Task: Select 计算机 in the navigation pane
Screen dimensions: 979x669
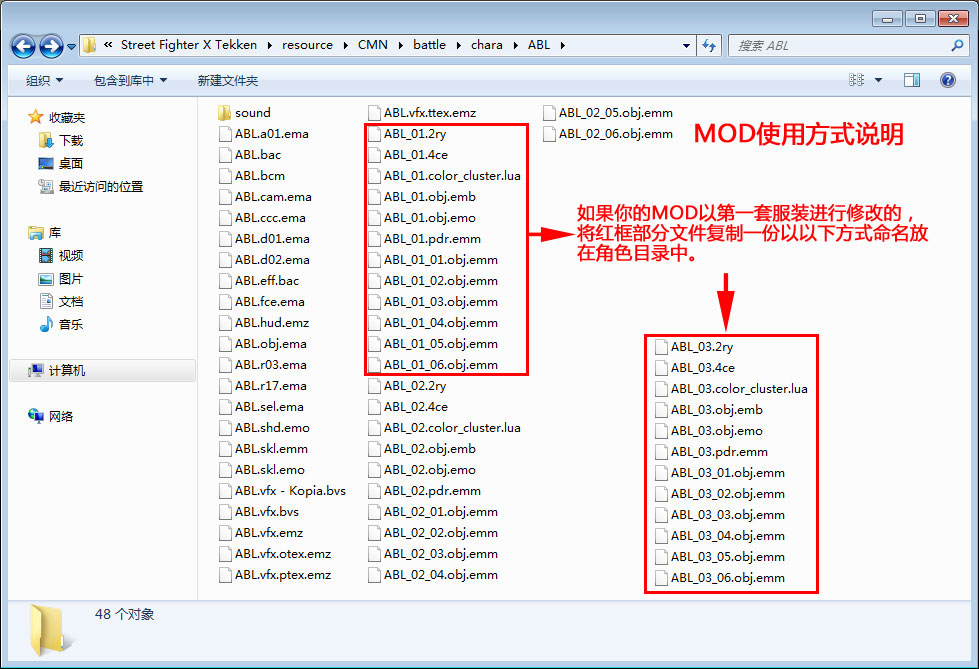Action: coord(67,371)
